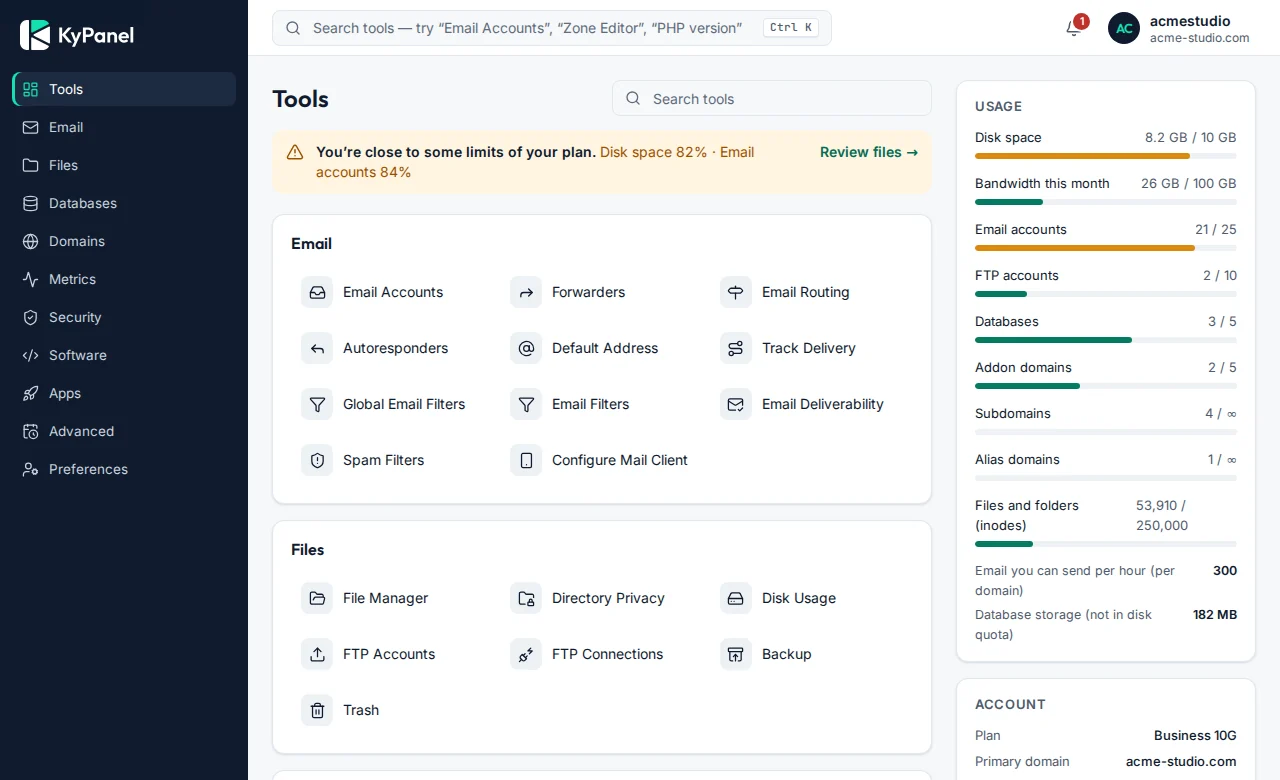Image resolution: width=1280 pixels, height=780 pixels.
Task: Open Metrics in the sidebar
Action: pyautogui.click(x=124, y=279)
